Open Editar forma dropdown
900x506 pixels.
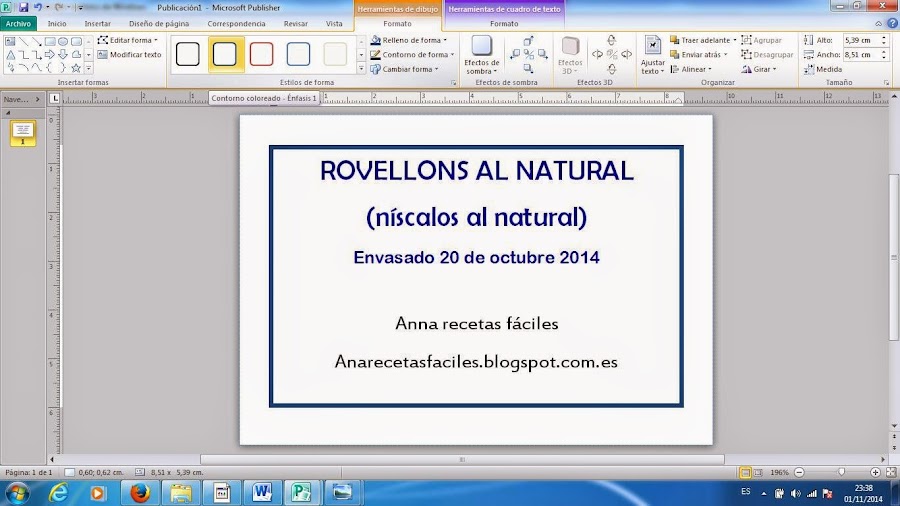pyautogui.click(x=127, y=40)
